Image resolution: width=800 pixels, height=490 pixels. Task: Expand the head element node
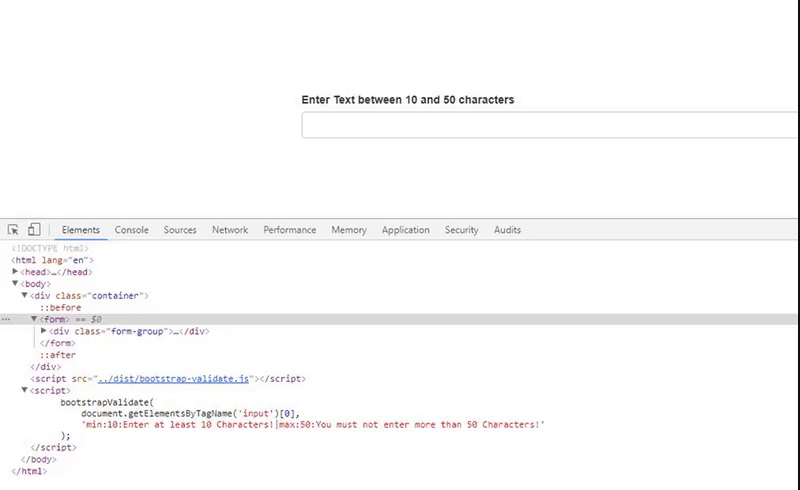point(15,272)
